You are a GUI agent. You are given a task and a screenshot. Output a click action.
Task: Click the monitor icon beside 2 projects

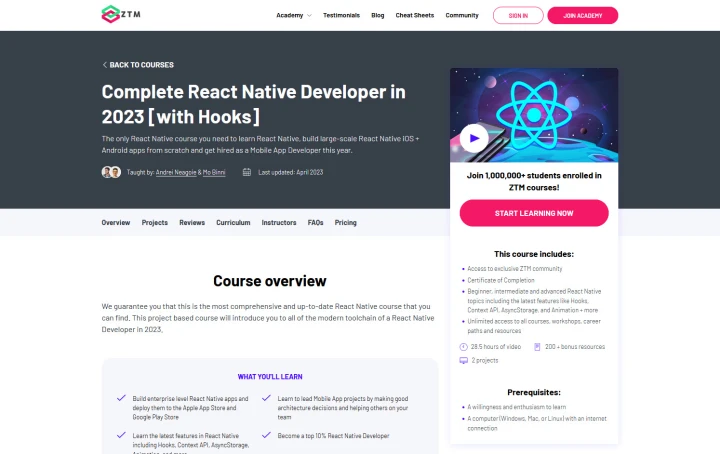pyautogui.click(x=463, y=360)
